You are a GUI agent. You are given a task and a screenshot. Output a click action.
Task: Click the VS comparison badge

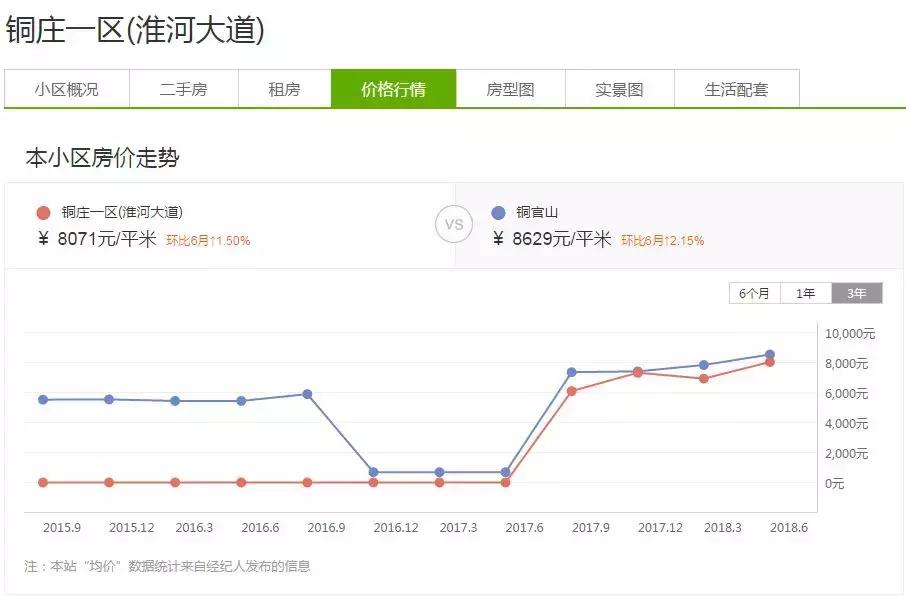pyautogui.click(x=455, y=224)
